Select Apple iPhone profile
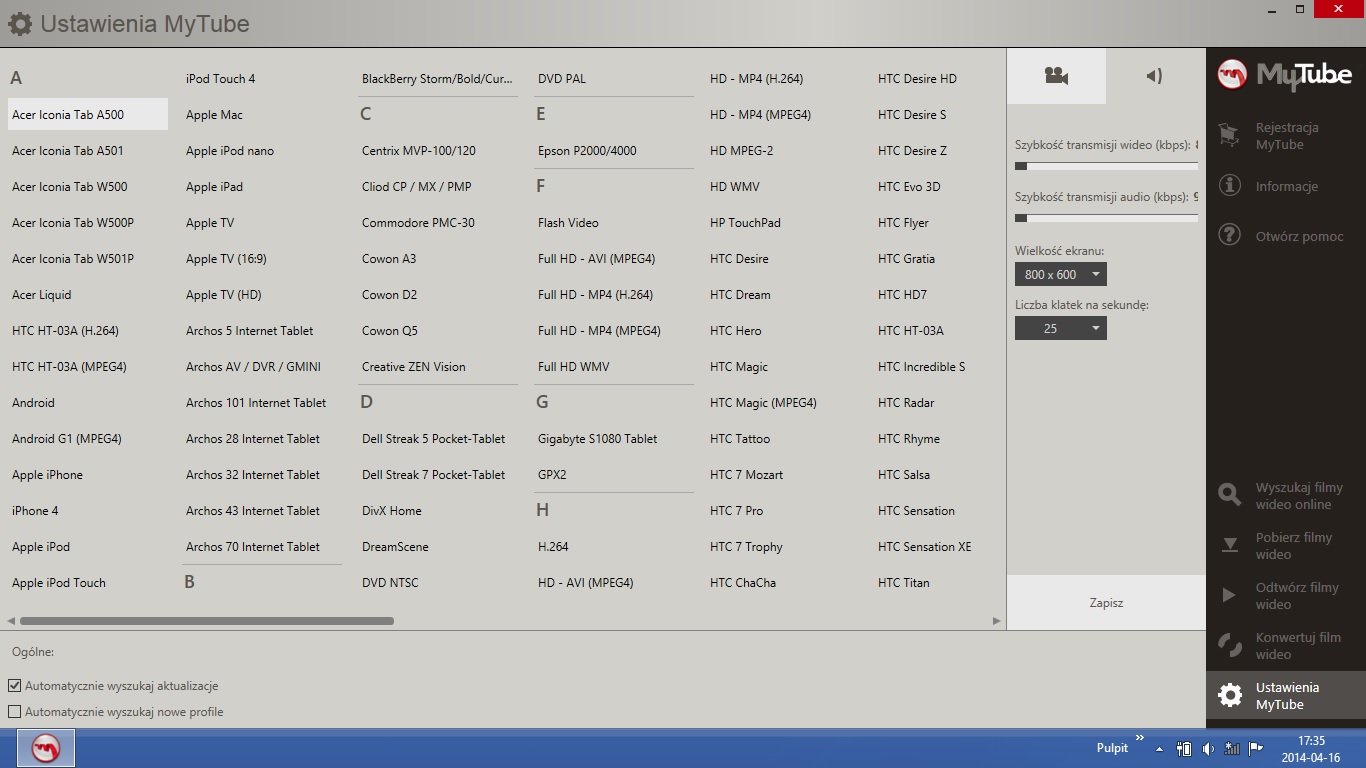The height and width of the screenshot is (768, 1366). coord(47,474)
